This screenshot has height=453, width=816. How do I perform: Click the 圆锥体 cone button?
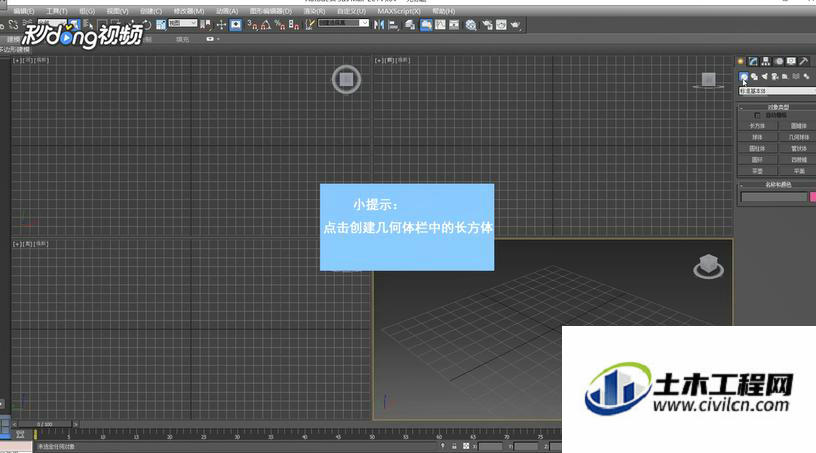797,126
